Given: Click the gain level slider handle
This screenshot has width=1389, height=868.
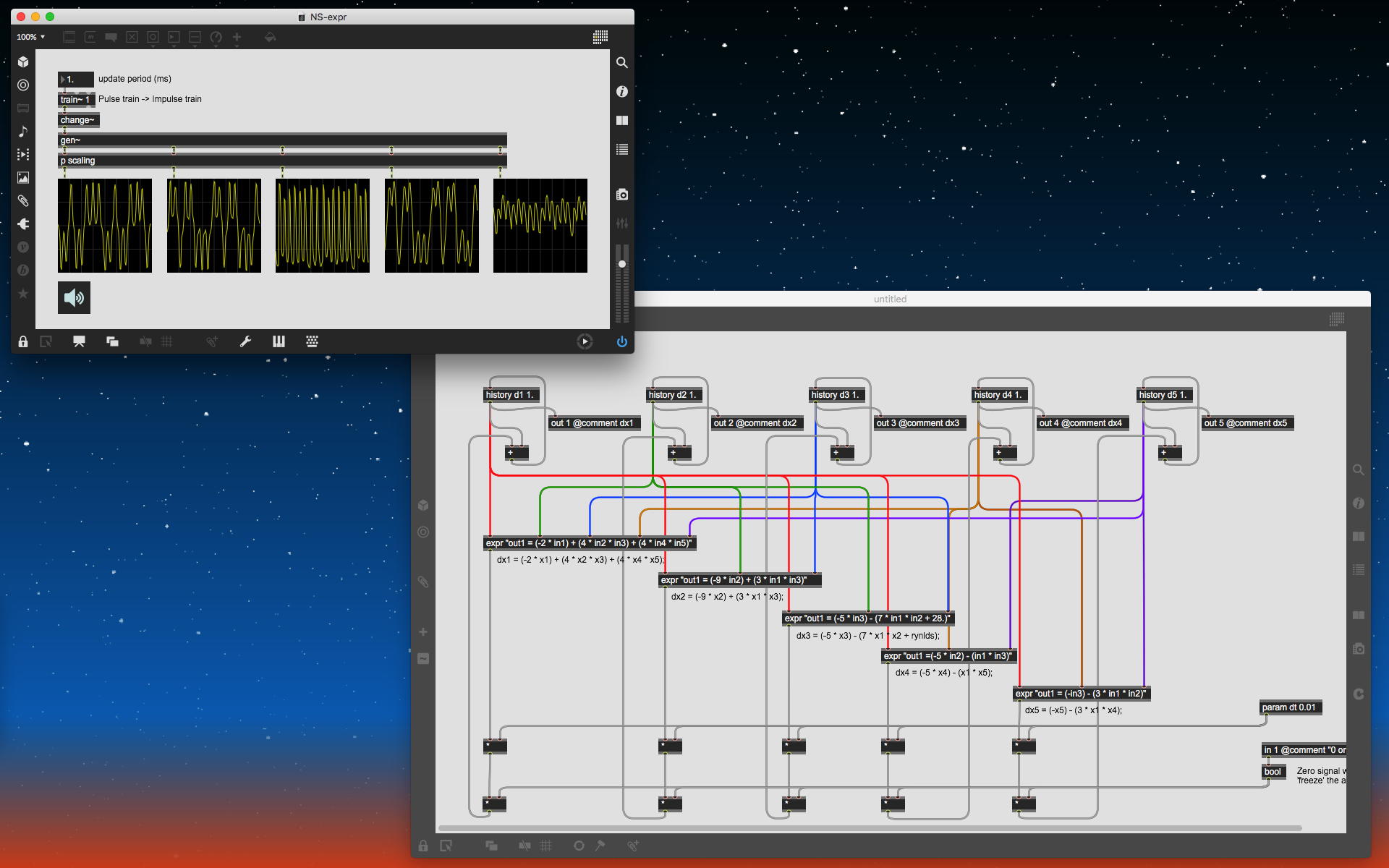Looking at the screenshot, I should (x=621, y=264).
